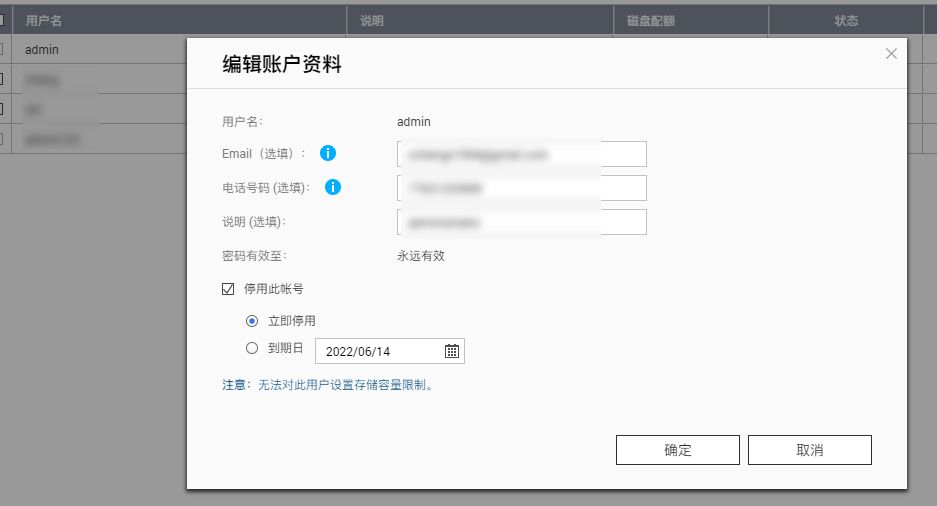Click the info icon beside 电话号码
The height and width of the screenshot is (506, 937).
pyautogui.click(x=333, y=187)
